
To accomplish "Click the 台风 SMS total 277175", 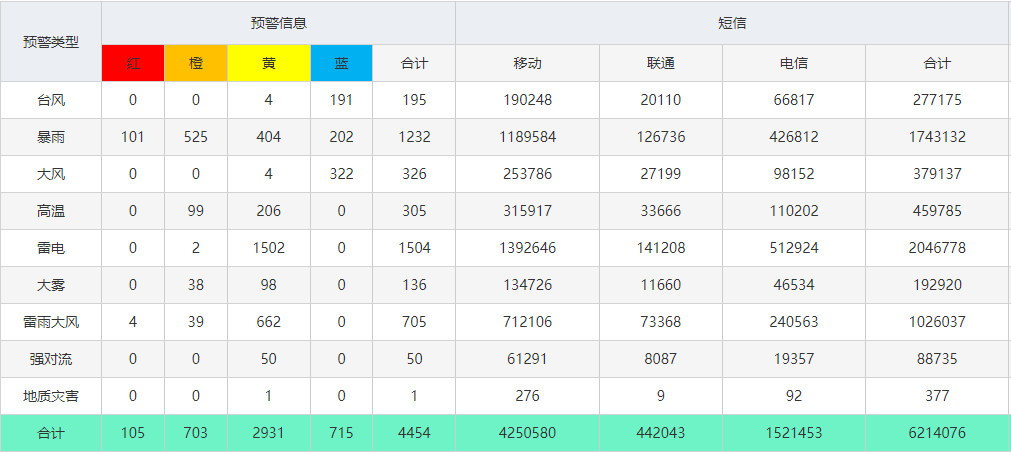I will click(x=939, y=100).
